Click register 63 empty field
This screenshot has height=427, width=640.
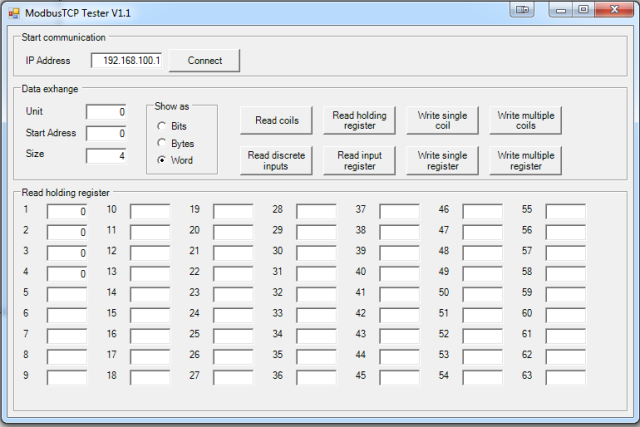pyautogui.click(x=566, y=377)
